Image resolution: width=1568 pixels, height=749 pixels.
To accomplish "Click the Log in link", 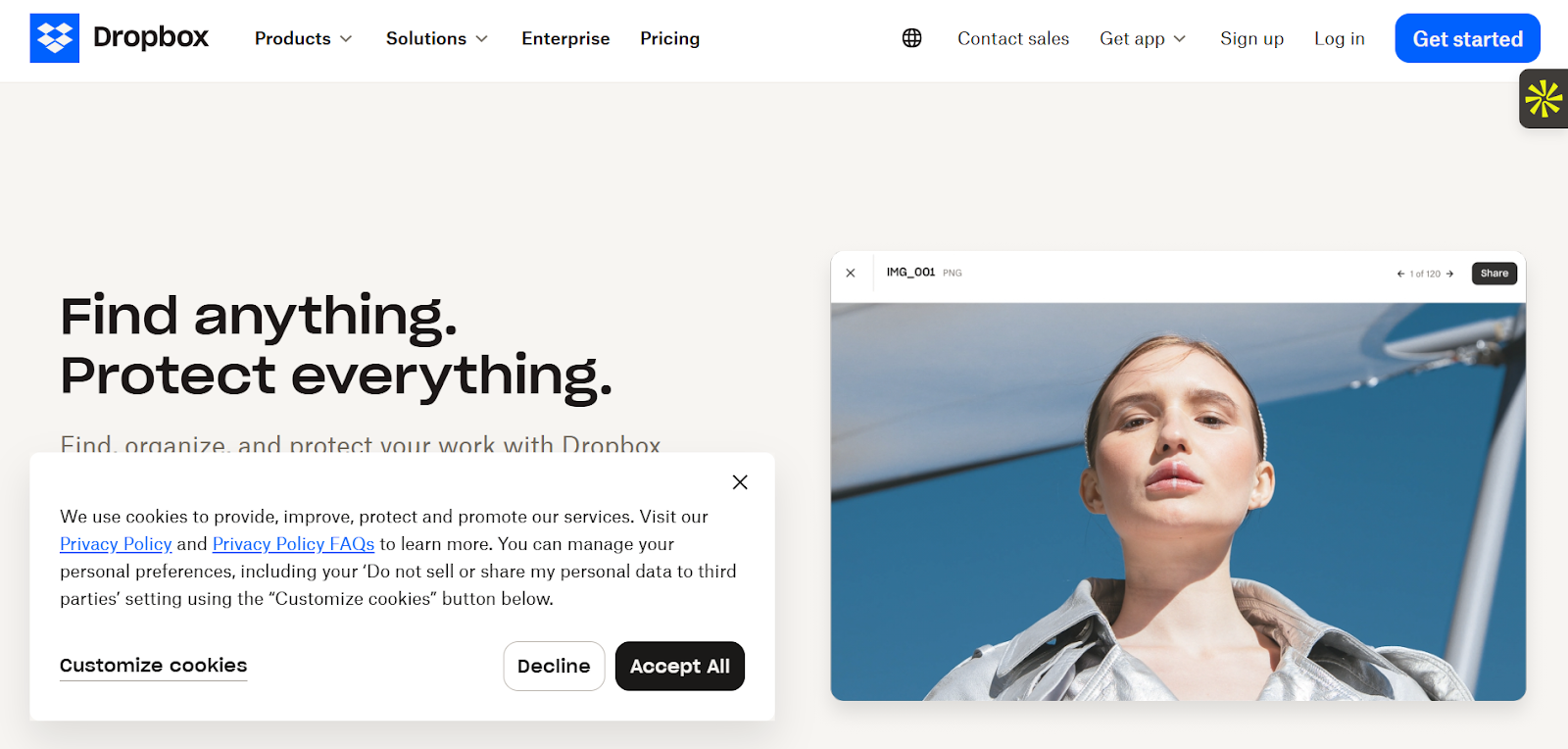I will pos(1340,38).
